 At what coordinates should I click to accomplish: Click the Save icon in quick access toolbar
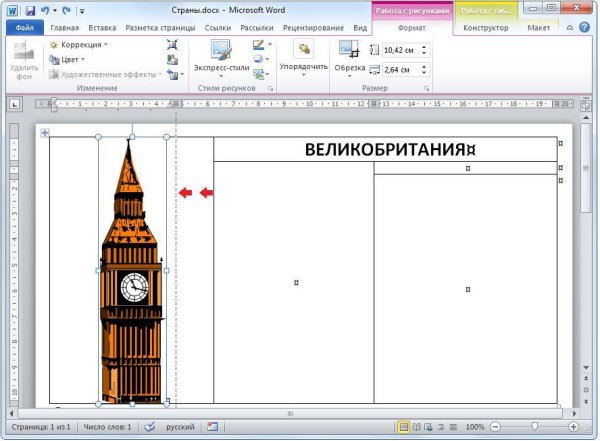point(30,10)
